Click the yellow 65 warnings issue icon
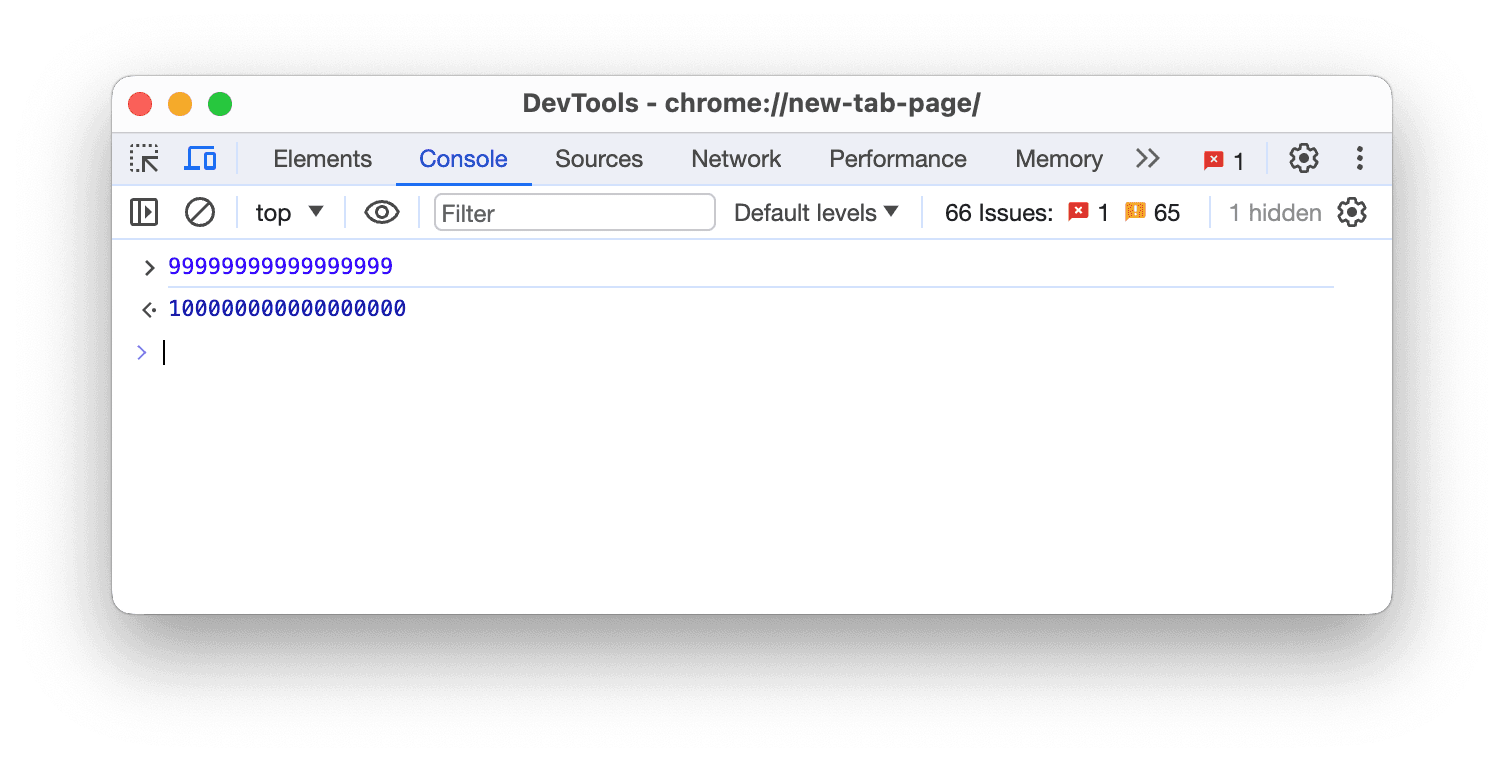 [x=1135, y=212]
